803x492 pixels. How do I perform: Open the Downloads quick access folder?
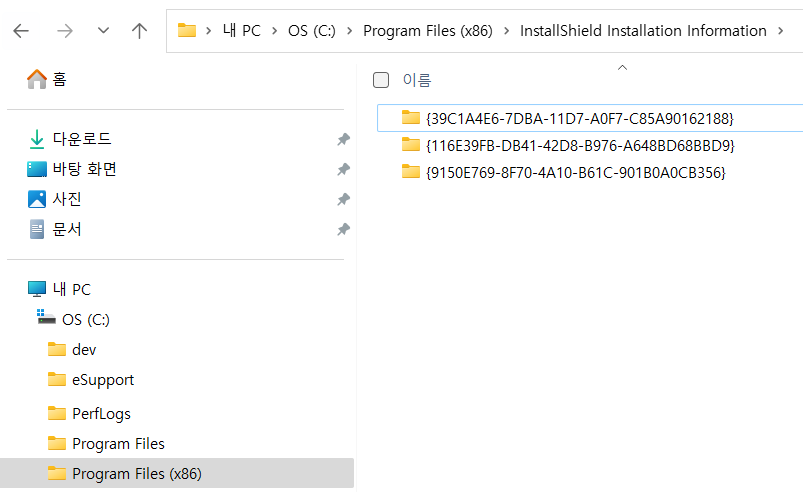click(70, 139)
